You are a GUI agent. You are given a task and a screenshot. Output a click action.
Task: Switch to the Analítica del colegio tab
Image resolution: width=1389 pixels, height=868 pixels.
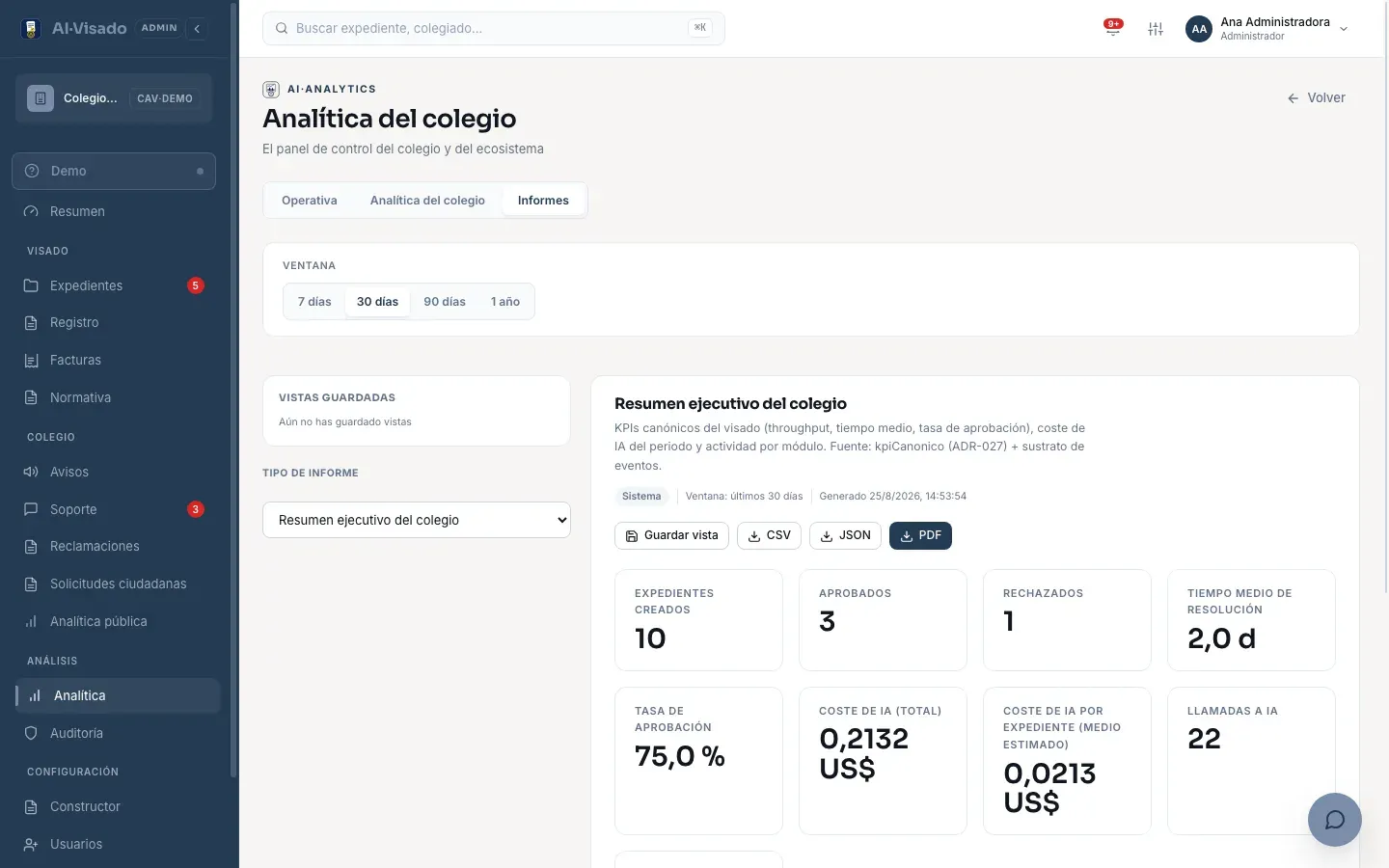point(427,201)
